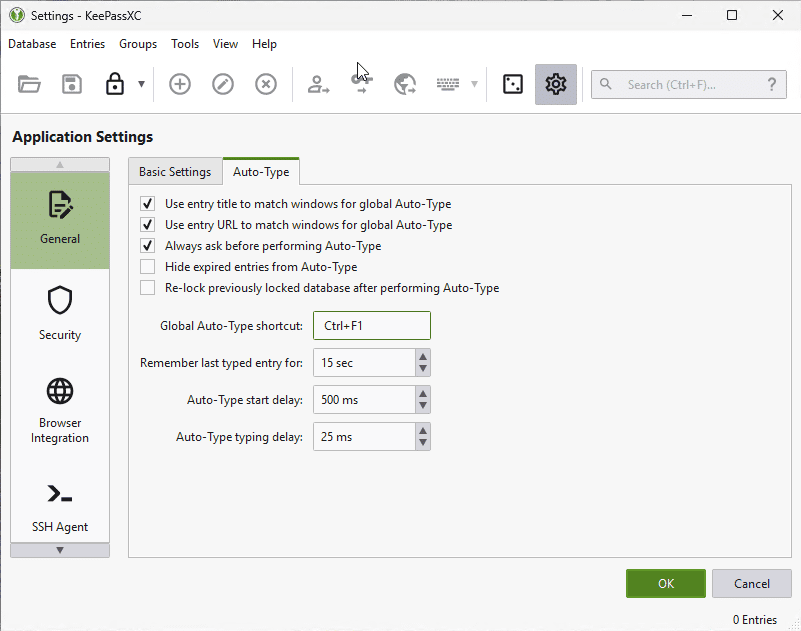Increase Auto-Type typing delay
The width and height of the screenshot is (801, 631).
[423, 430]
